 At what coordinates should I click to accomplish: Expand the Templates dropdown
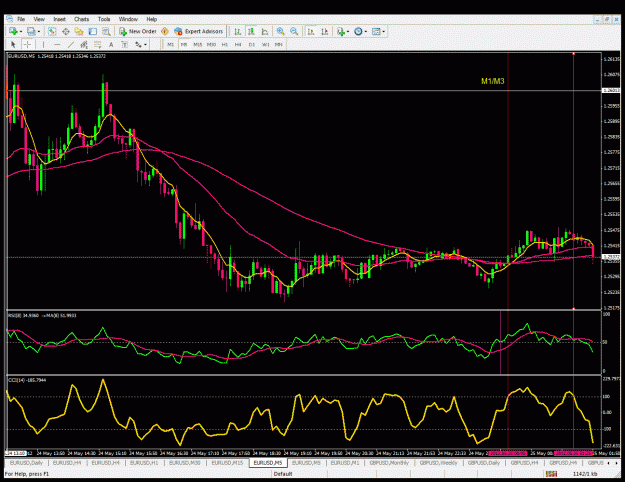point(383,31)
